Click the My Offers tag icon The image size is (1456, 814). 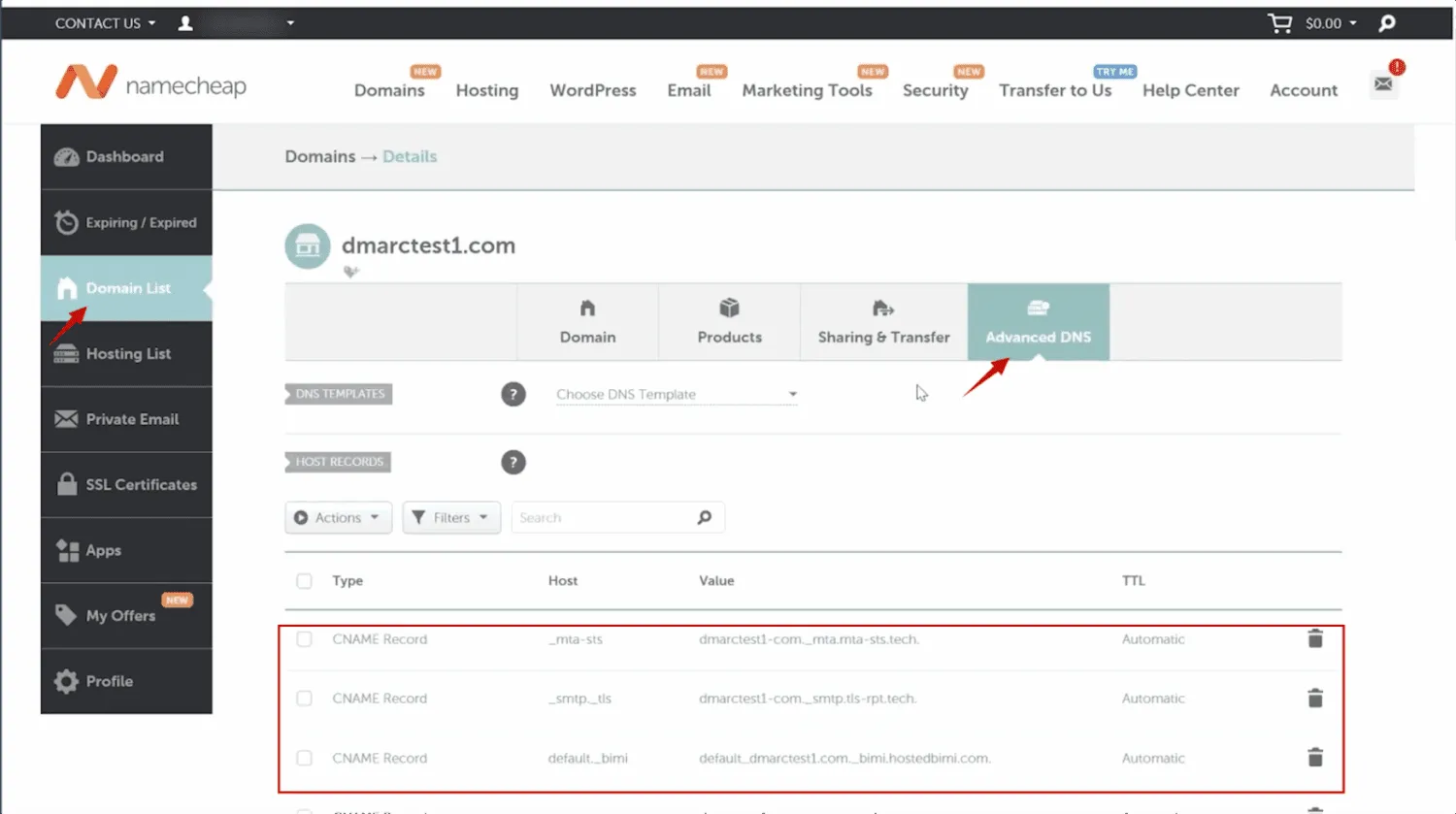tap(66, 615)
